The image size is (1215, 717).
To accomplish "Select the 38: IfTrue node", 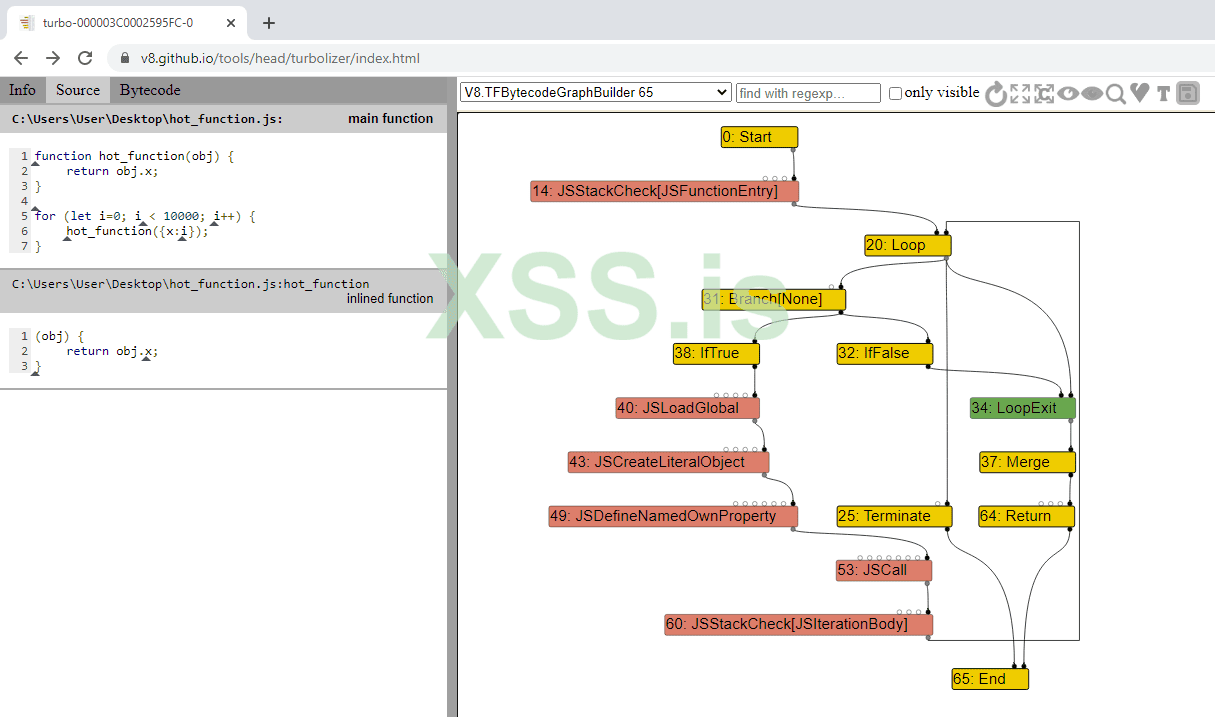I will point(716,353).
